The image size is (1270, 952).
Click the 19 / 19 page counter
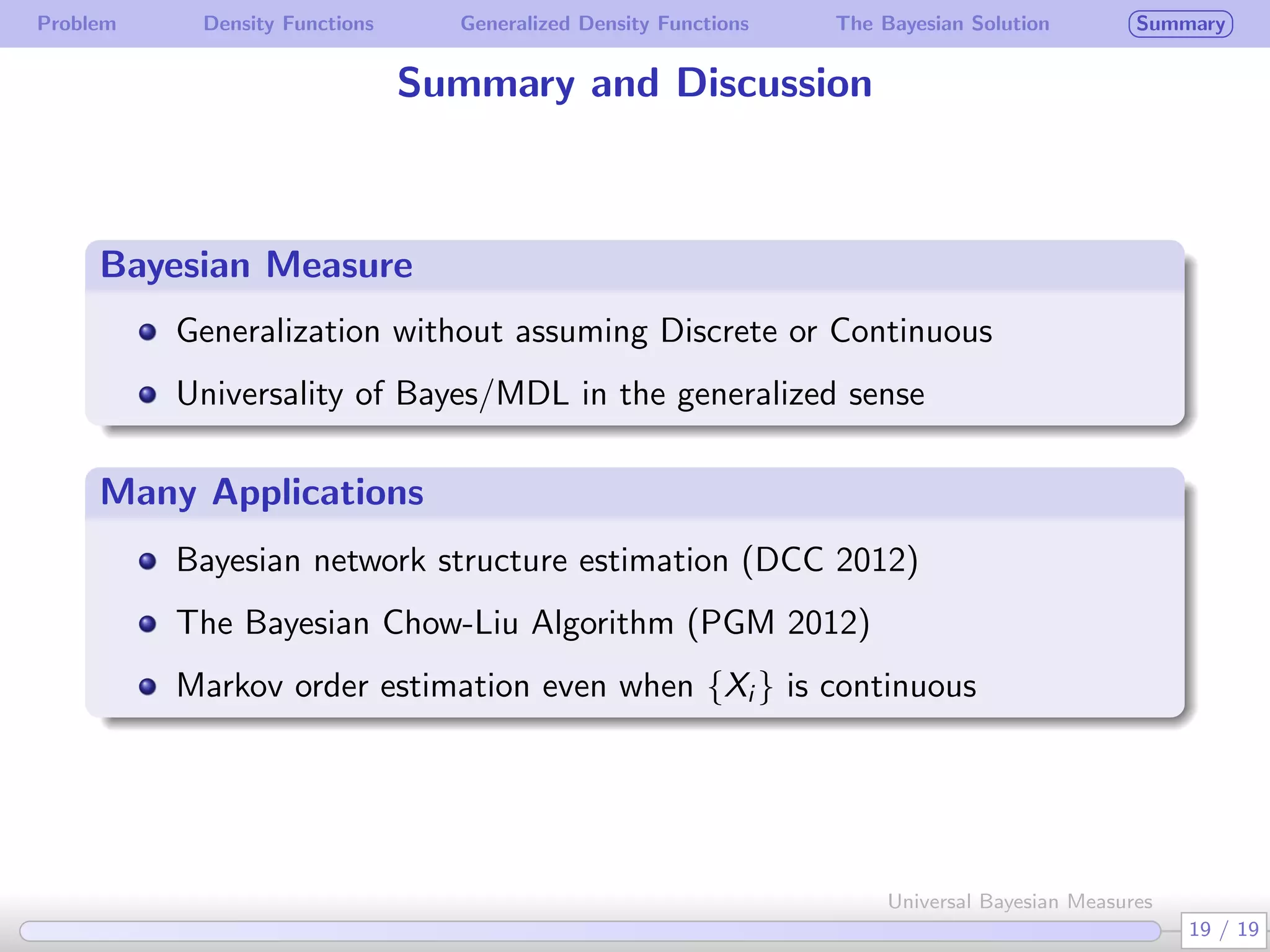click(1223, 929)
